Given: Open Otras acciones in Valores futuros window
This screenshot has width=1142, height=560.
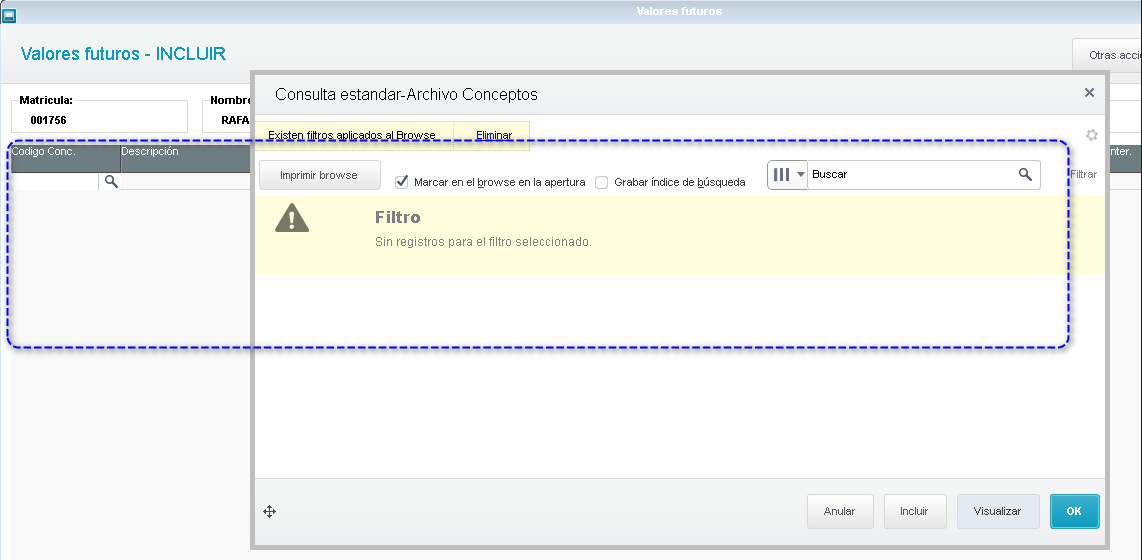Looking at the screenshot, I should pyautogui.click(x=1107, y=55).
